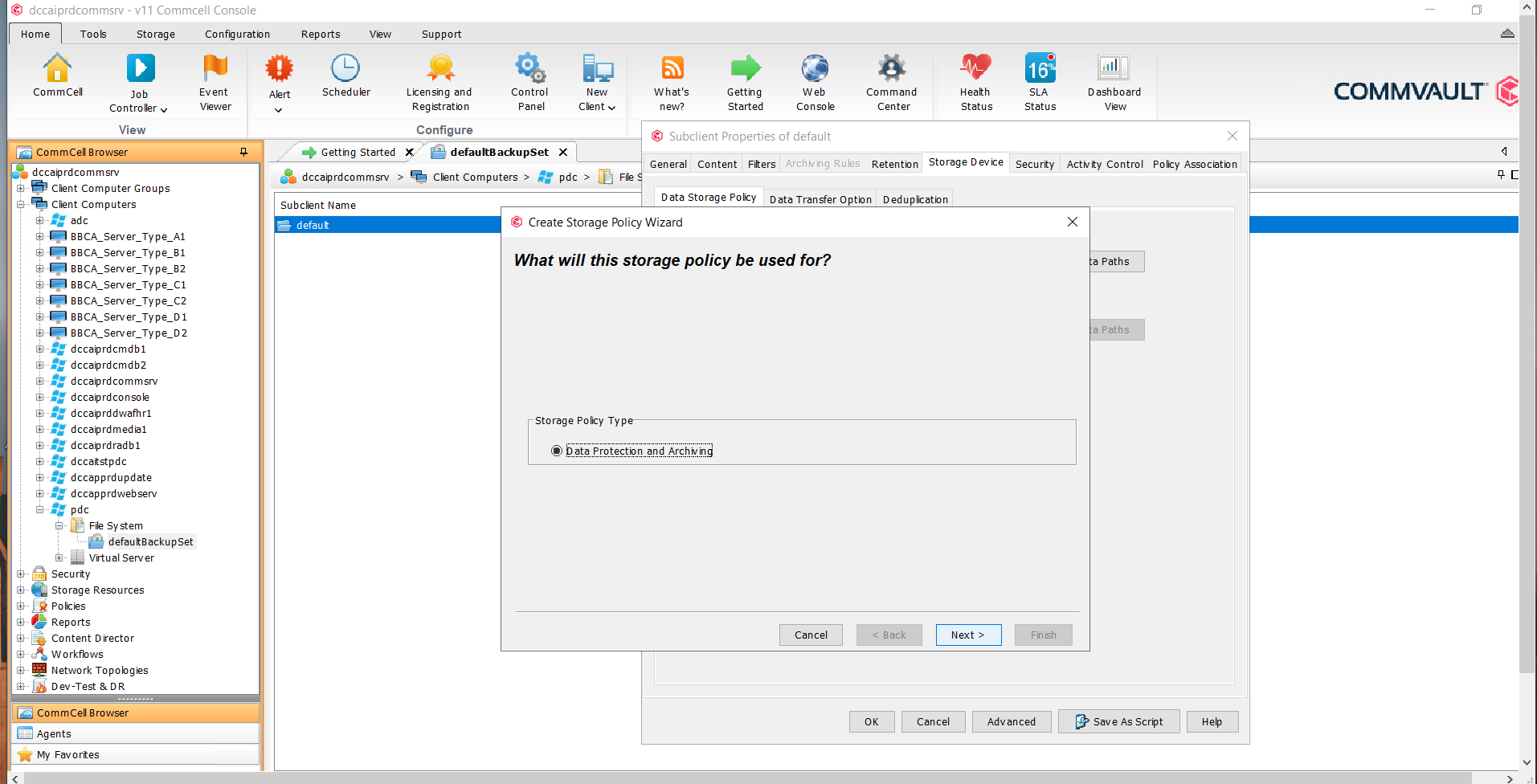
Task: Select Network Topologies tree item
Action: point(100,671)
